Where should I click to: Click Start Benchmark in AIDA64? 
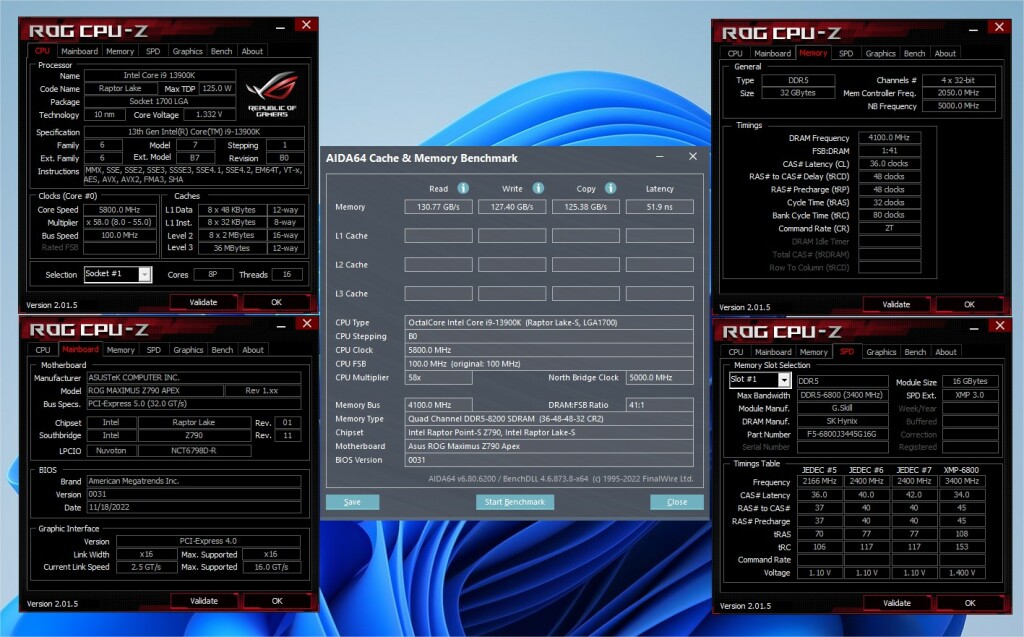[x=515, y=502]
